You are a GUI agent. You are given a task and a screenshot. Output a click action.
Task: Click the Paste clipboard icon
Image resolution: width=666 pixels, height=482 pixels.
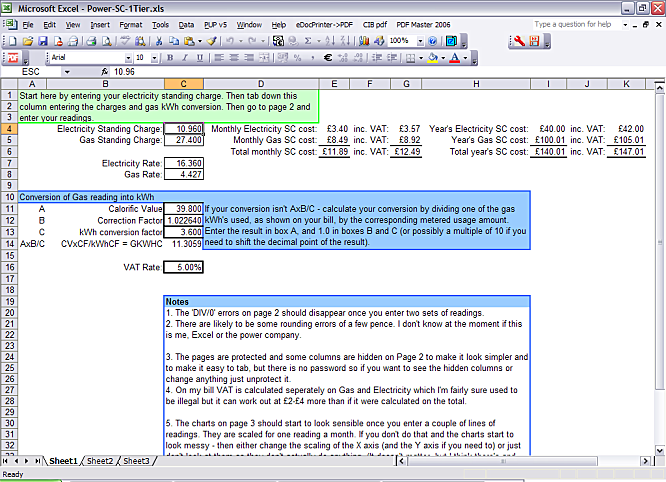pyautogui.click(x=189, y=41)
